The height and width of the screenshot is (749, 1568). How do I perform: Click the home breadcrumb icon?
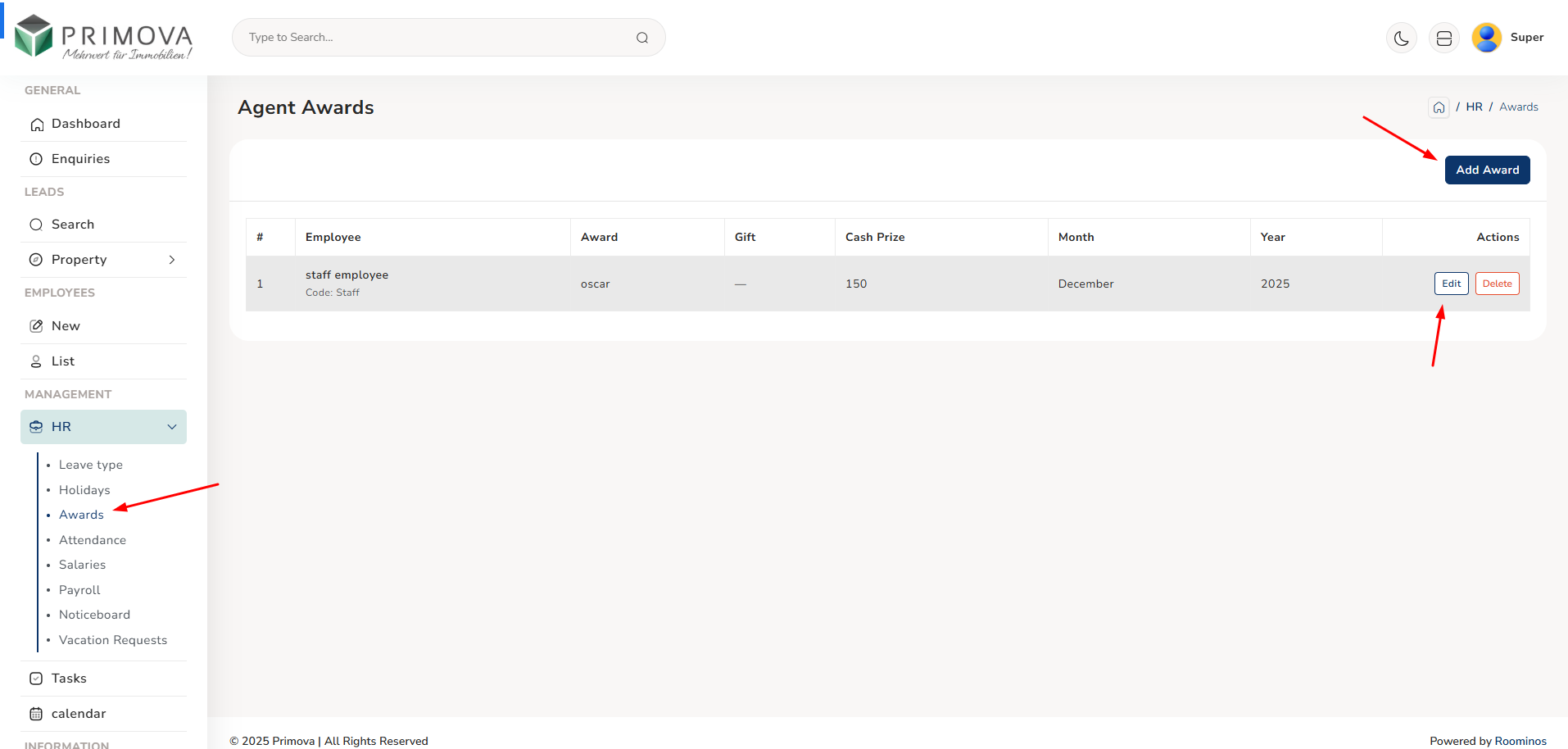pos(1439,107)
